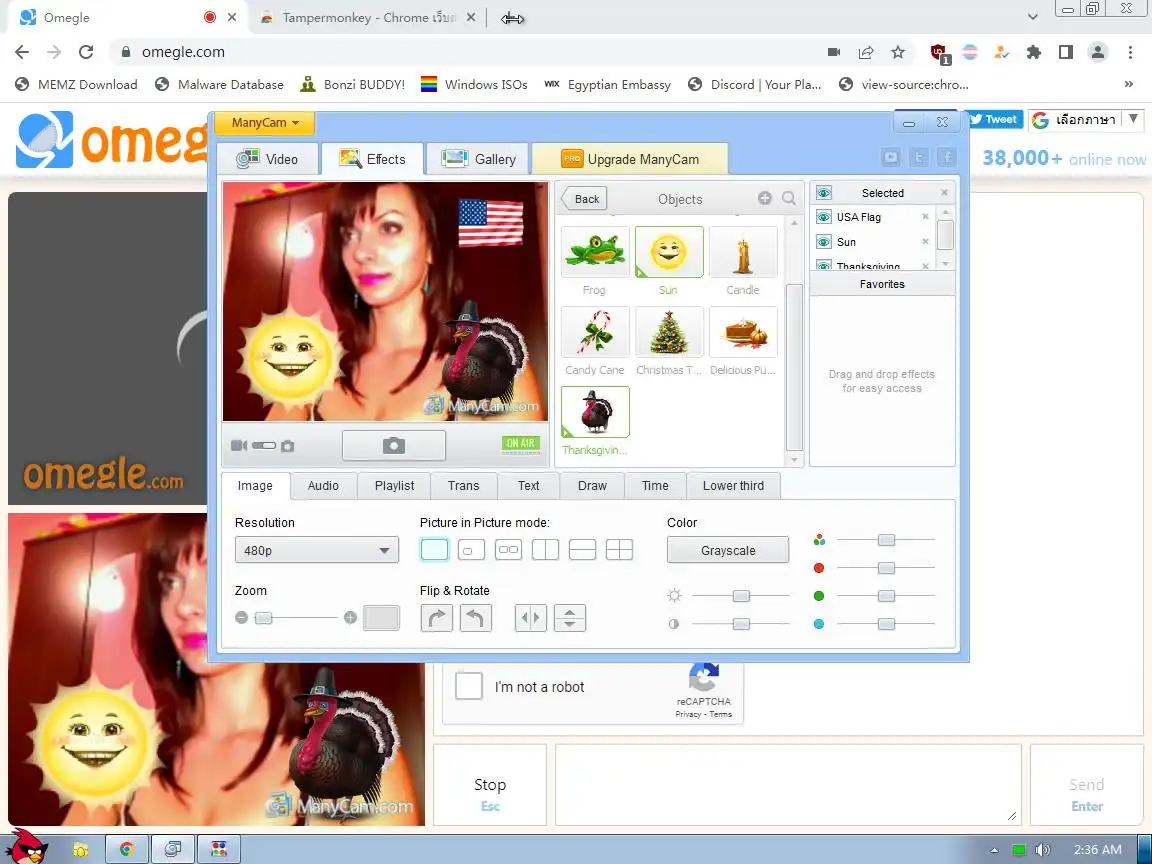Screen dimensions: 1152x864
Task: Apply the Grayscale color button
Action: 727,550
